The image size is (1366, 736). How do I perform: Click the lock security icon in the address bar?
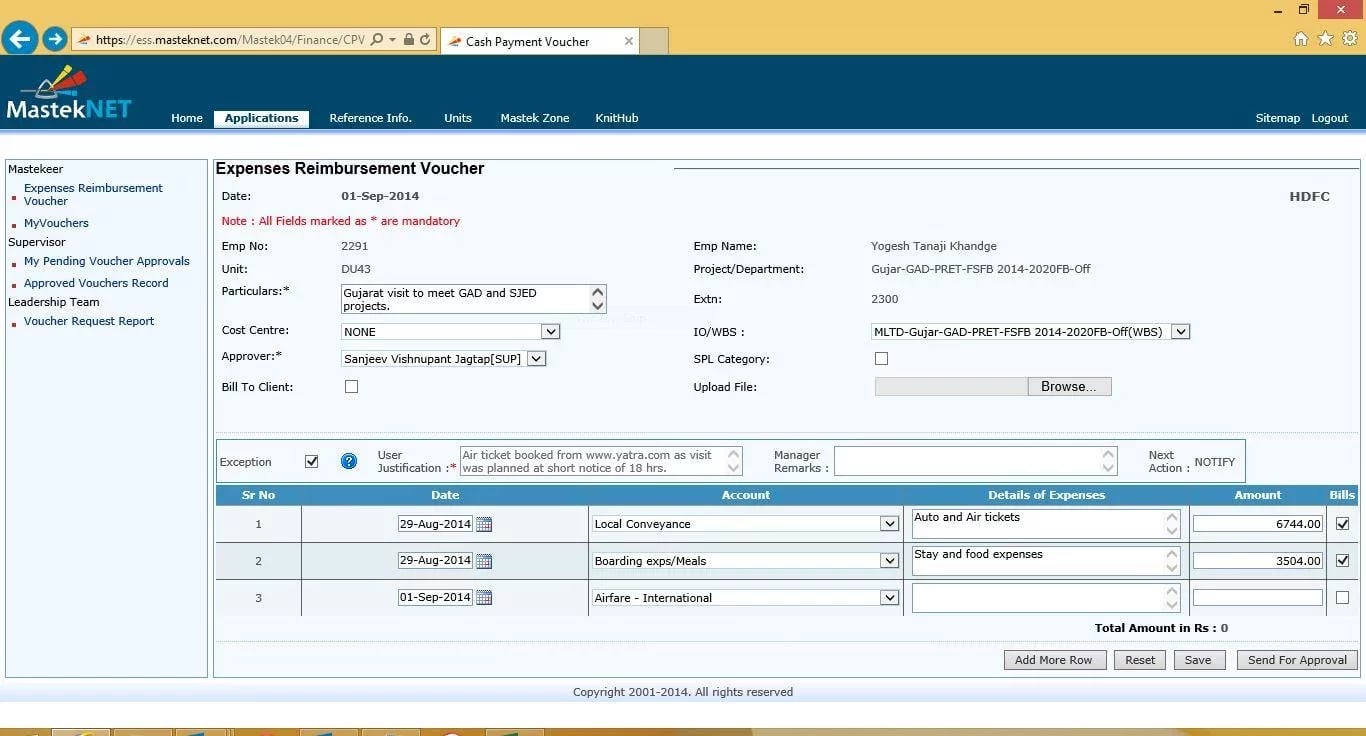(x=408, y=40)
